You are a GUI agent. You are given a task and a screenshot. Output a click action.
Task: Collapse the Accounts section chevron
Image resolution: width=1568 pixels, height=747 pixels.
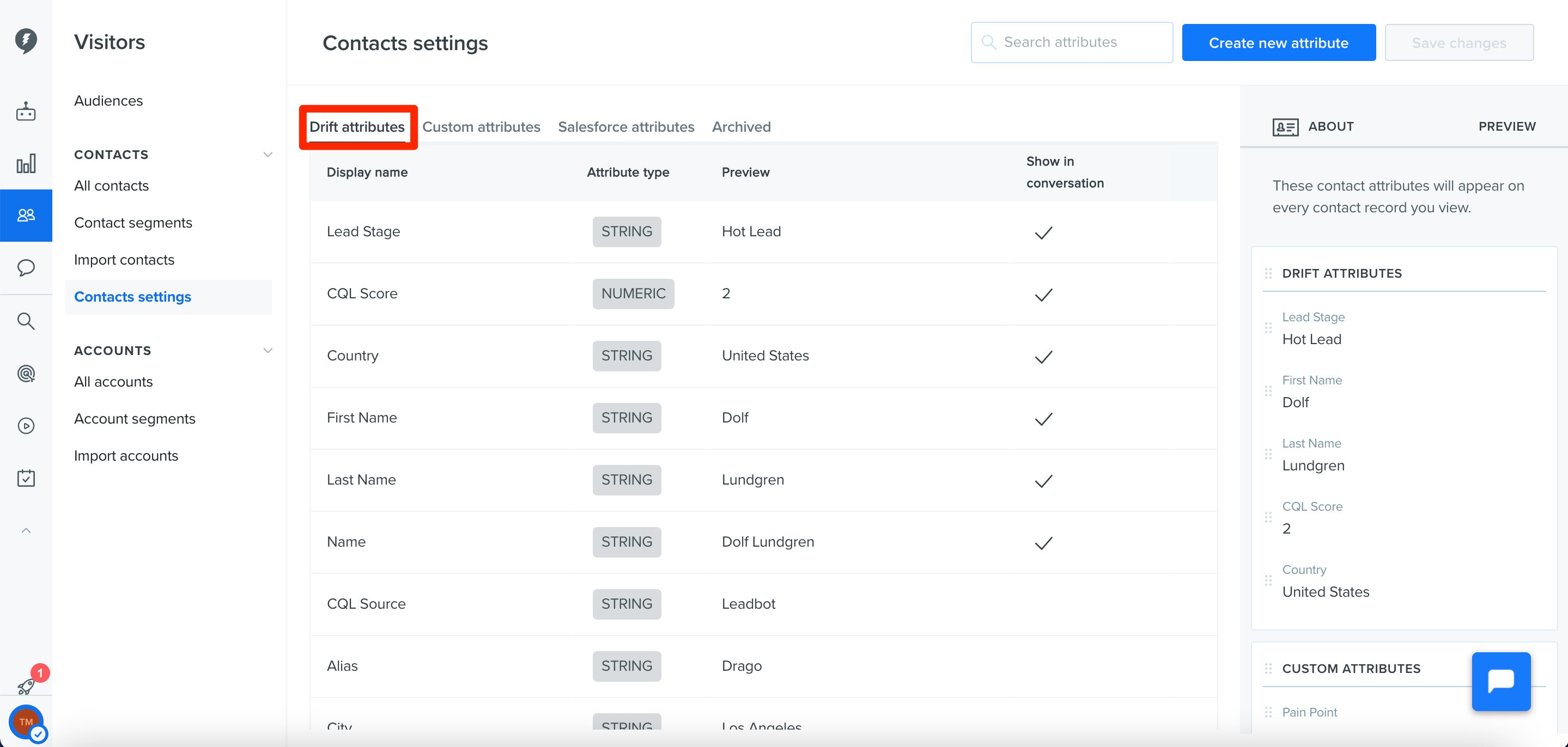click(267, 351)
